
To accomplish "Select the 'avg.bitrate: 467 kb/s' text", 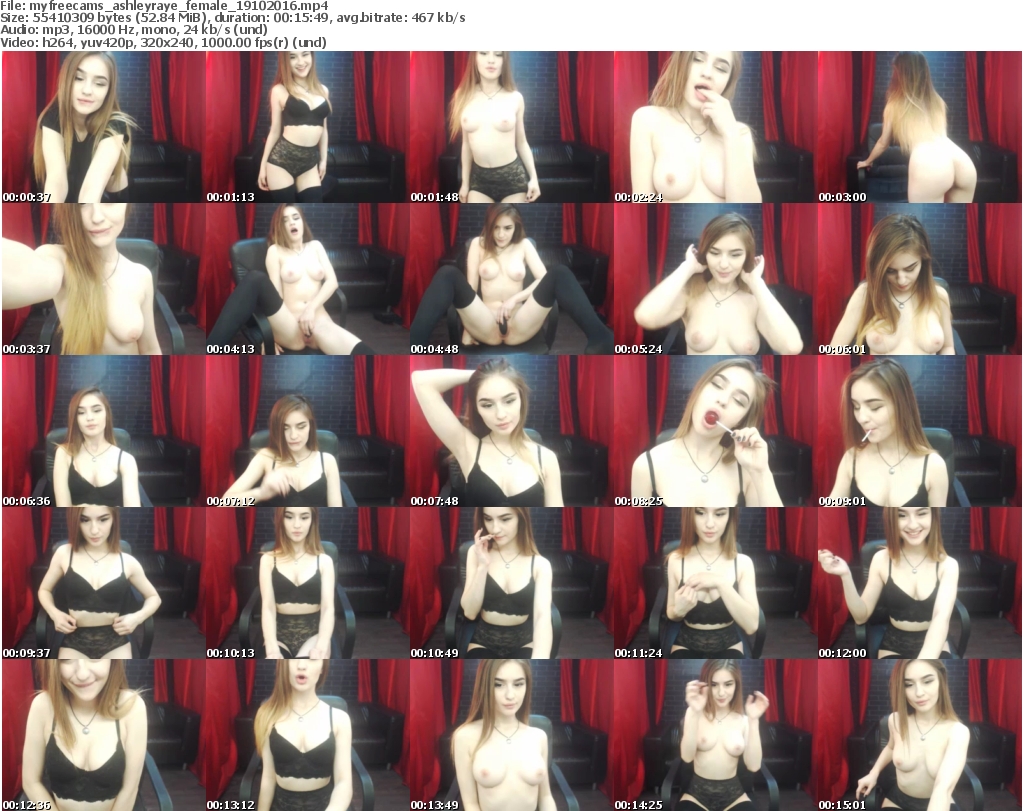I will pos(401,18).
